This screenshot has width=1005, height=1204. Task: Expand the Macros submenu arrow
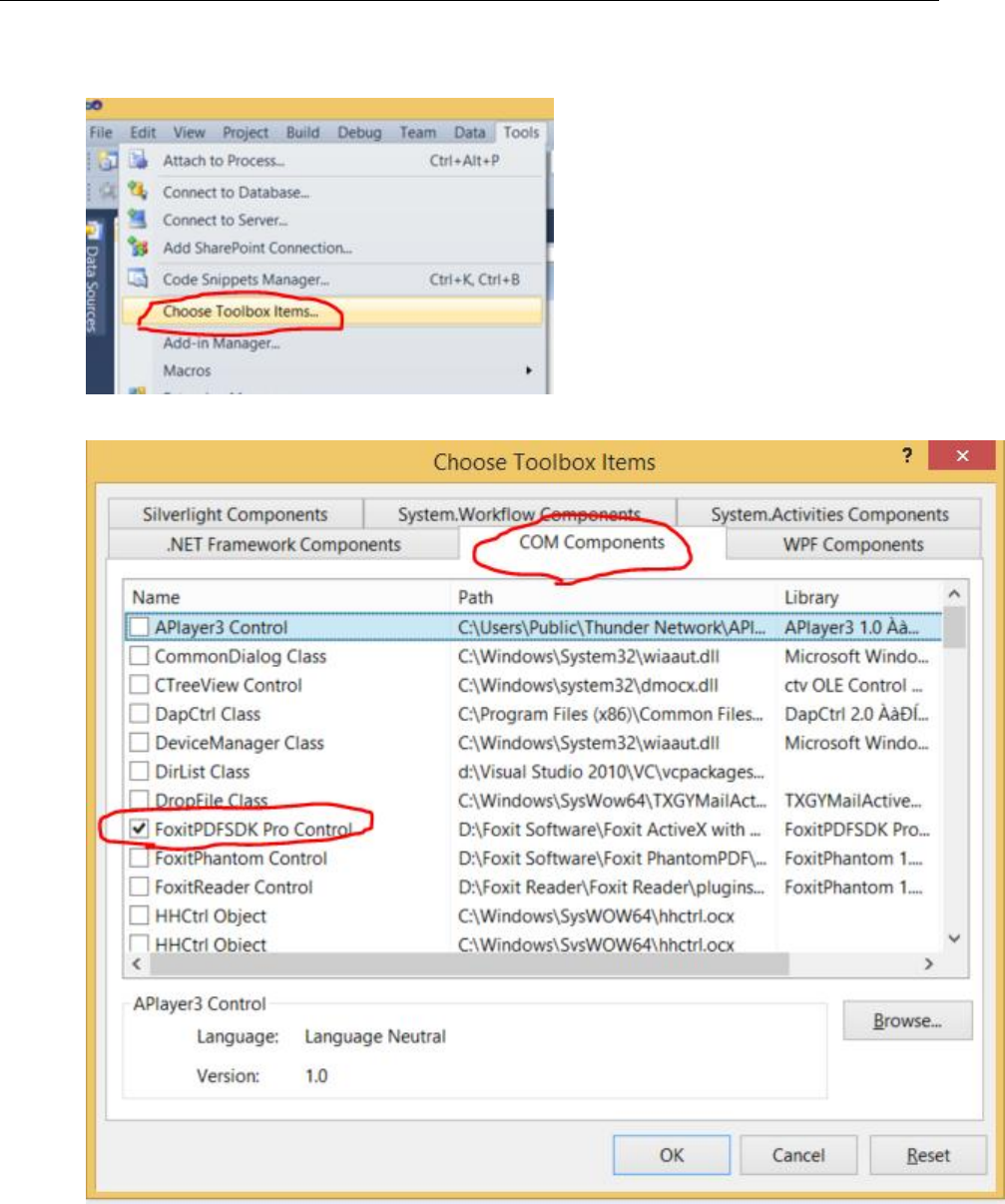pyautogui.click(x=527, y=370)
